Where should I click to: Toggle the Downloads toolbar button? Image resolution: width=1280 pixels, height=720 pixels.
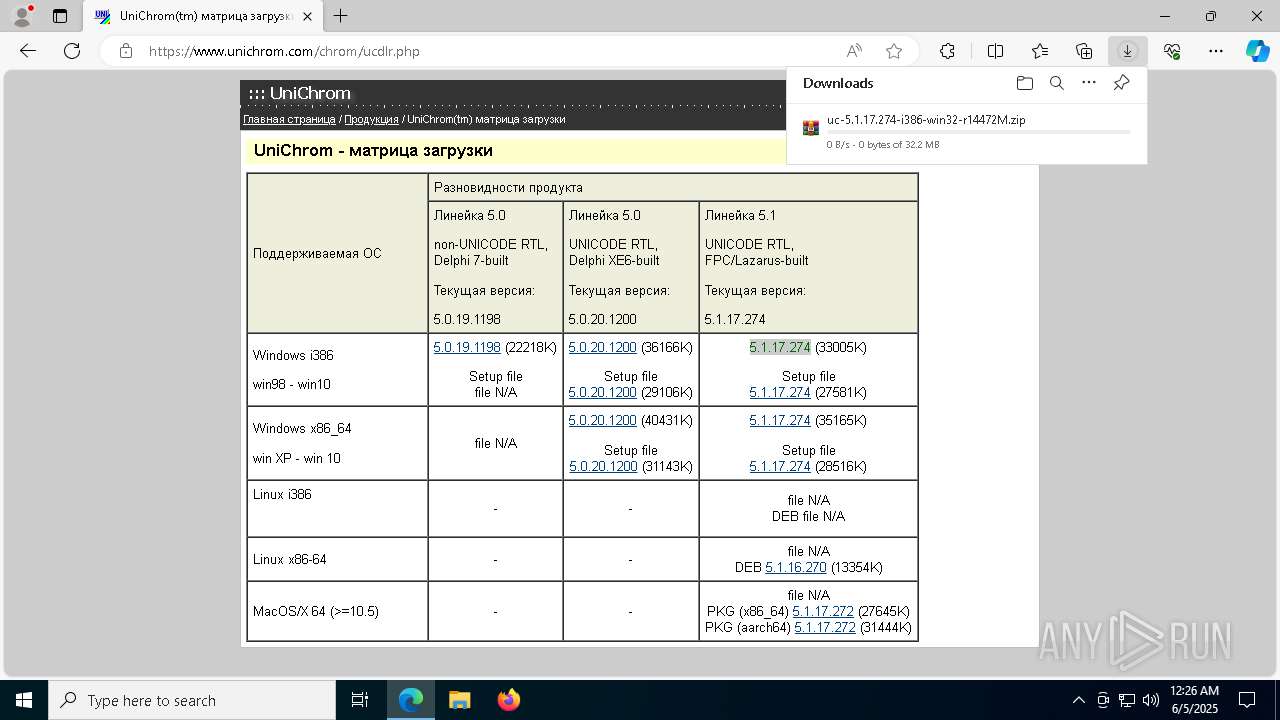[x=1127, y=51]
